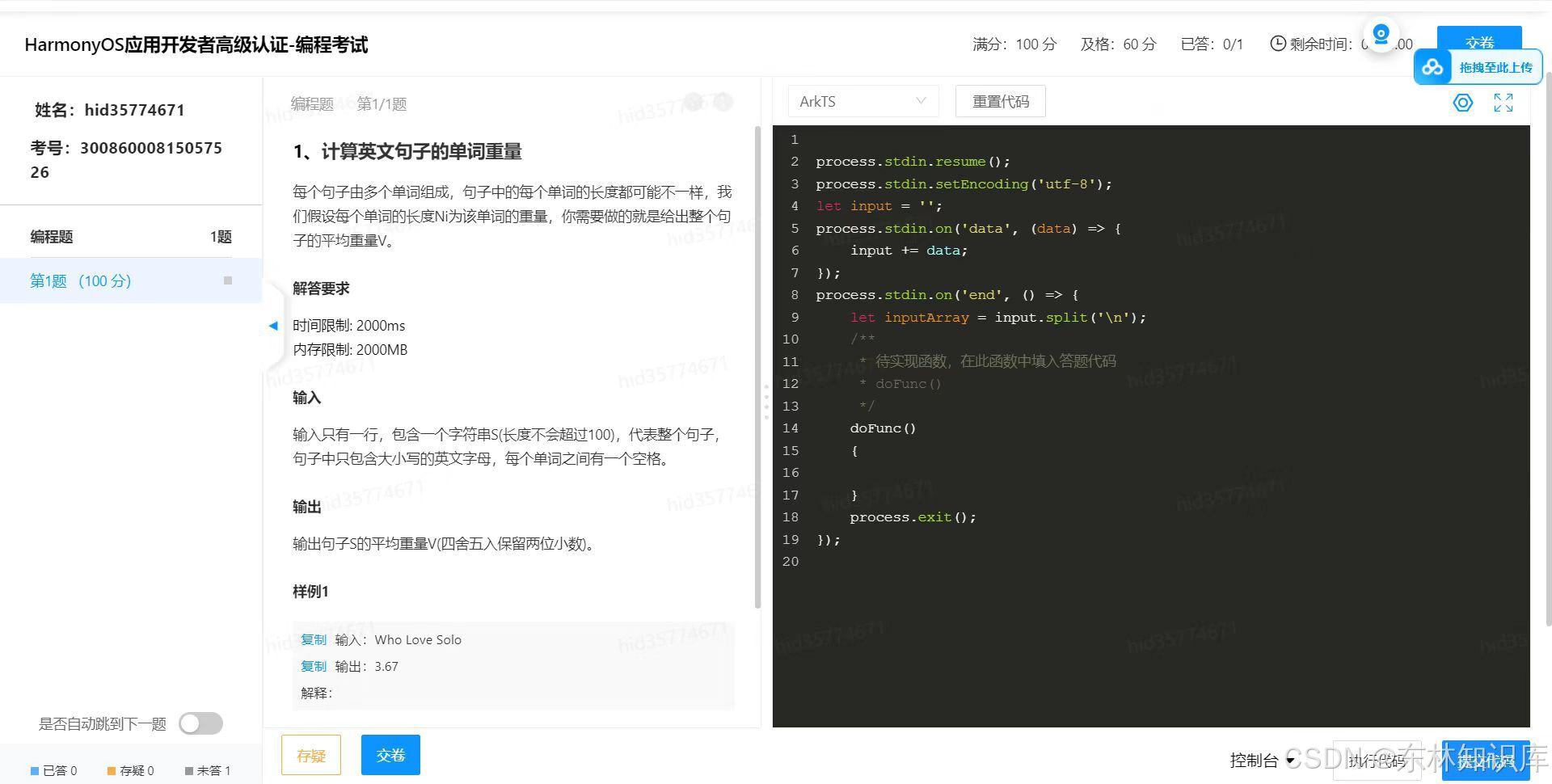Viewport: 1552px width, 784px height.
Task: Click code line process.stdin.resume();
Action: pos(913,162)
